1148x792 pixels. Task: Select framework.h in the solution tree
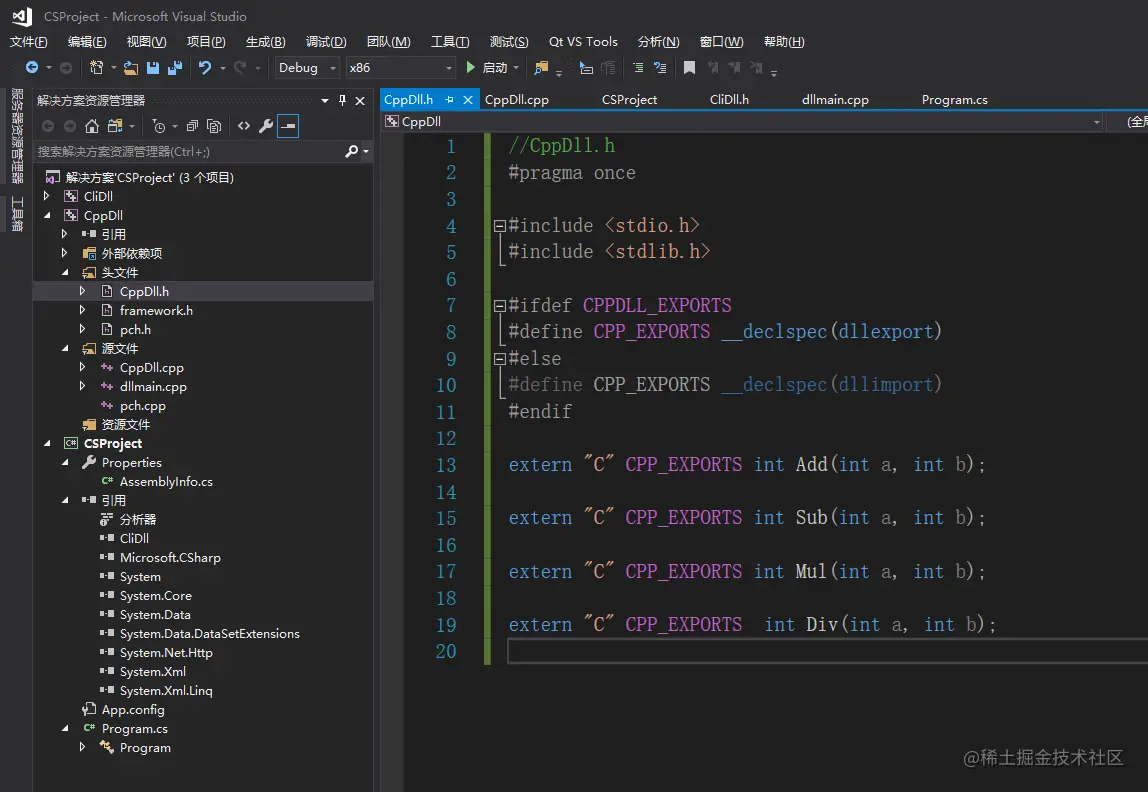(x=156, y=311)
